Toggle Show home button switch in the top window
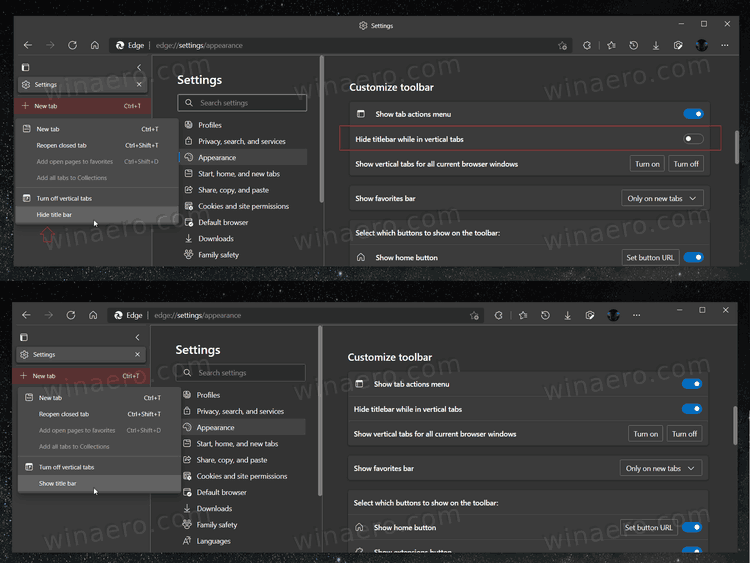The width and height of the screenshot is (750, 563). 693,257
